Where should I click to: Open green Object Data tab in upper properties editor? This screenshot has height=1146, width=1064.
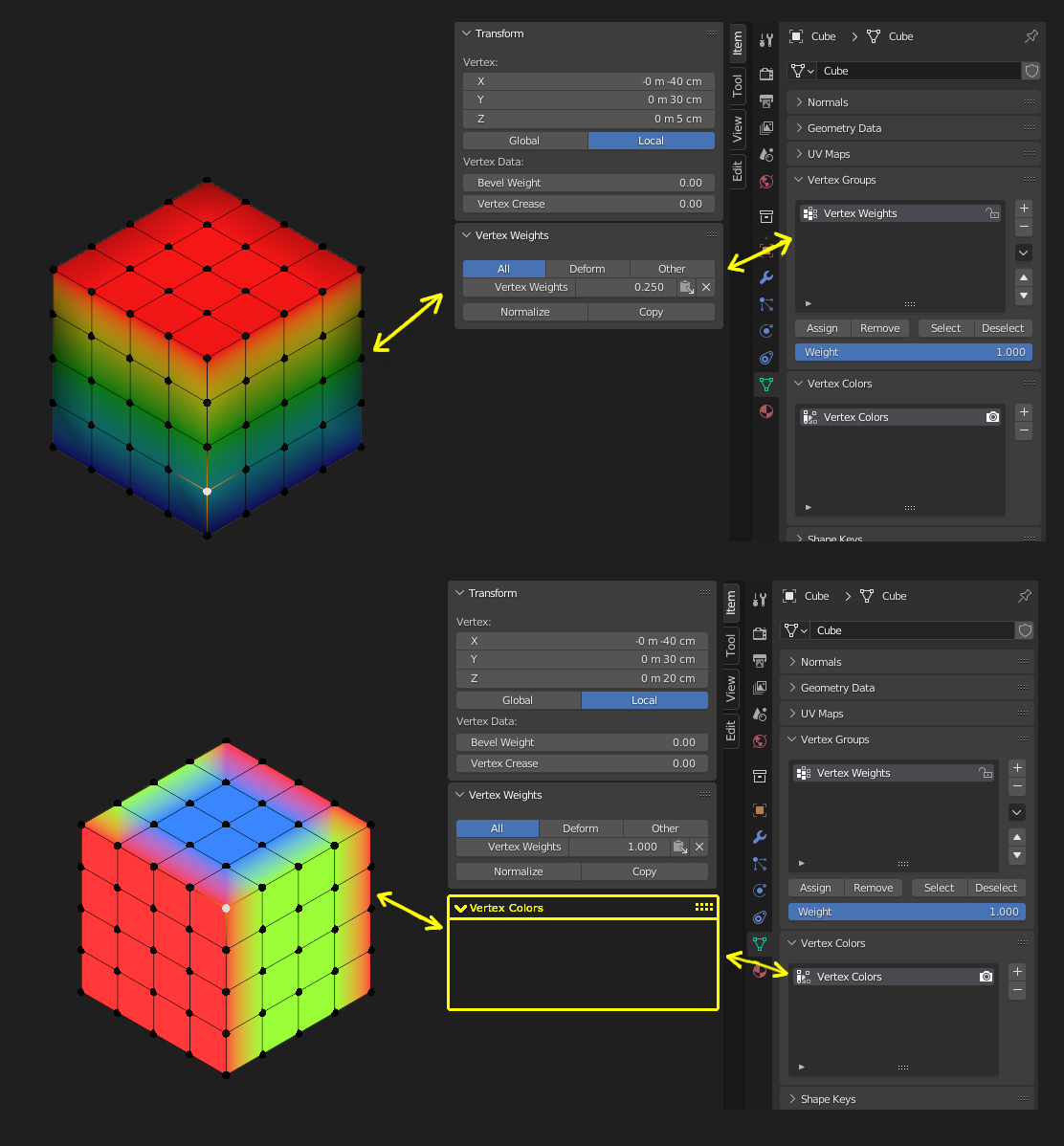(765, 385)
